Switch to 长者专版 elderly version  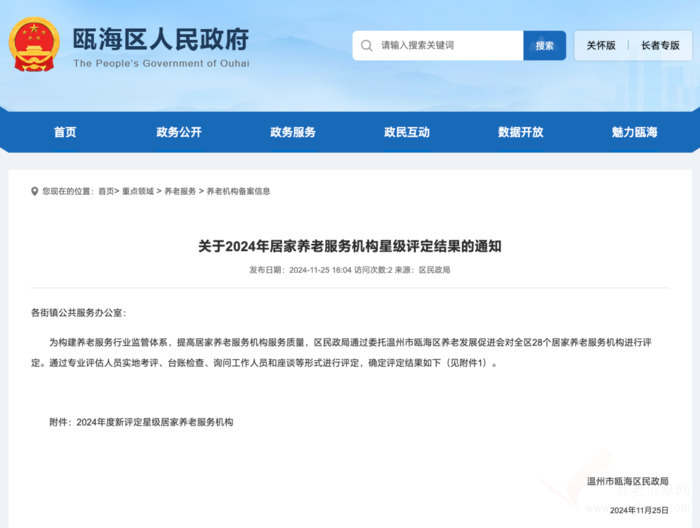660,46
